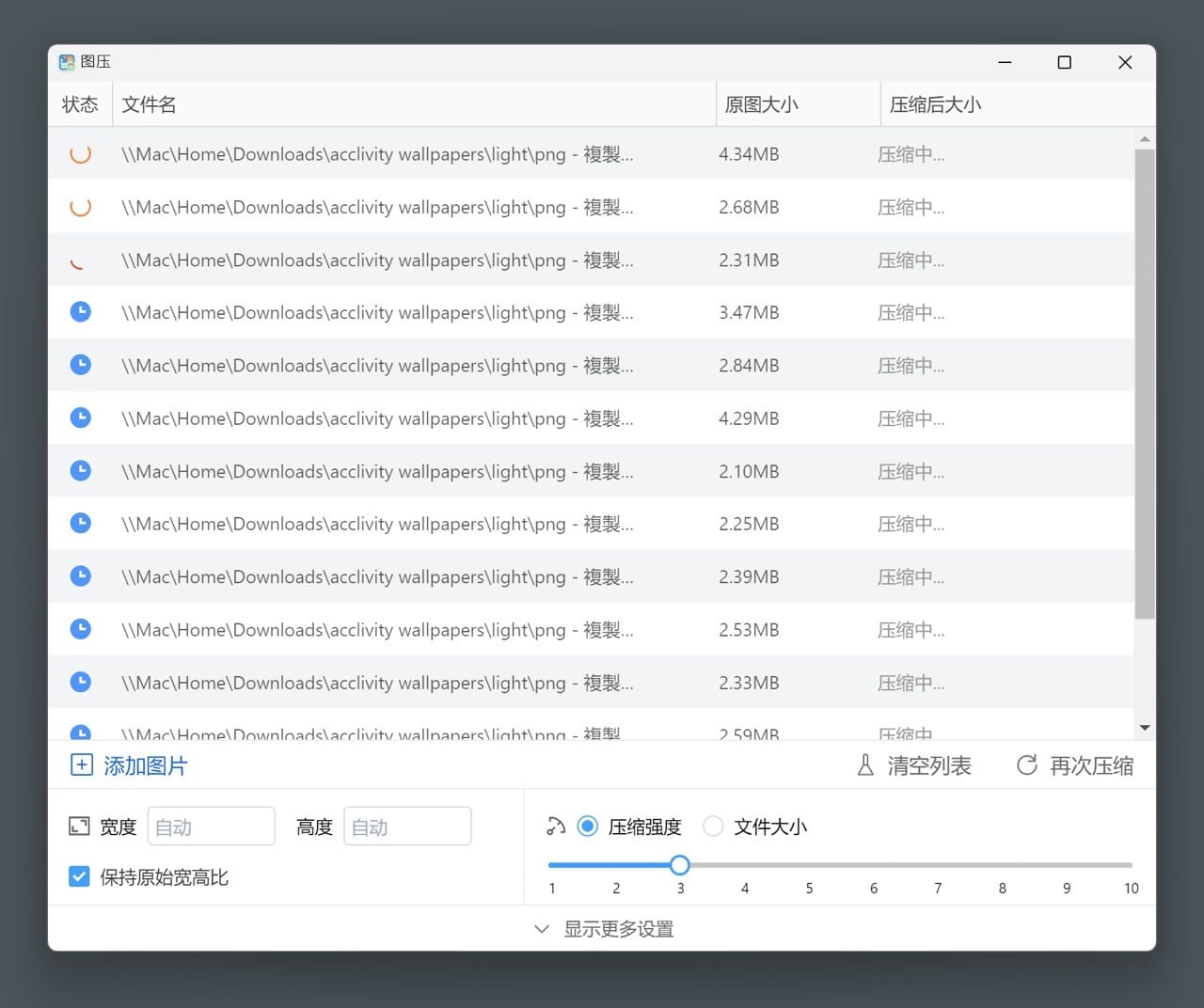Click the compression strength slider handle
Image resolution: width=1204 pixels, height=1008 pixels.
point(680,865)
